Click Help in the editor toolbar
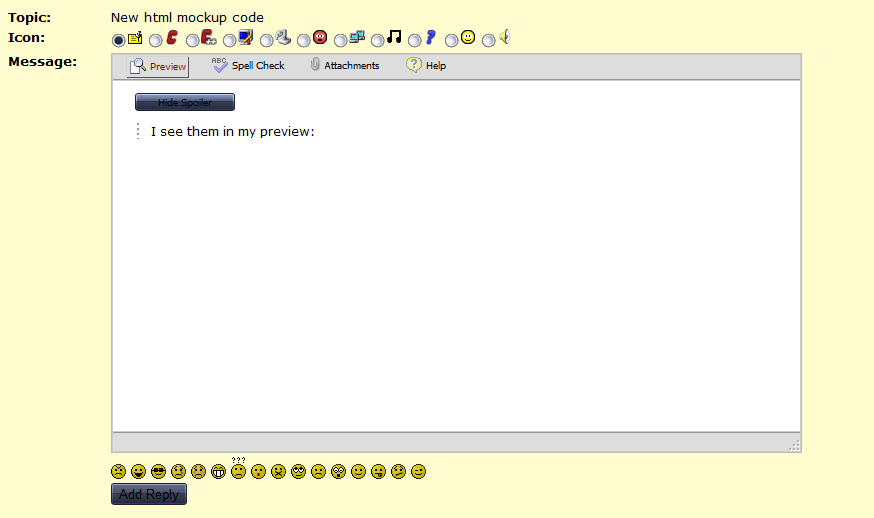This screenshot has width=874, height=518. [x=426, y=66]
